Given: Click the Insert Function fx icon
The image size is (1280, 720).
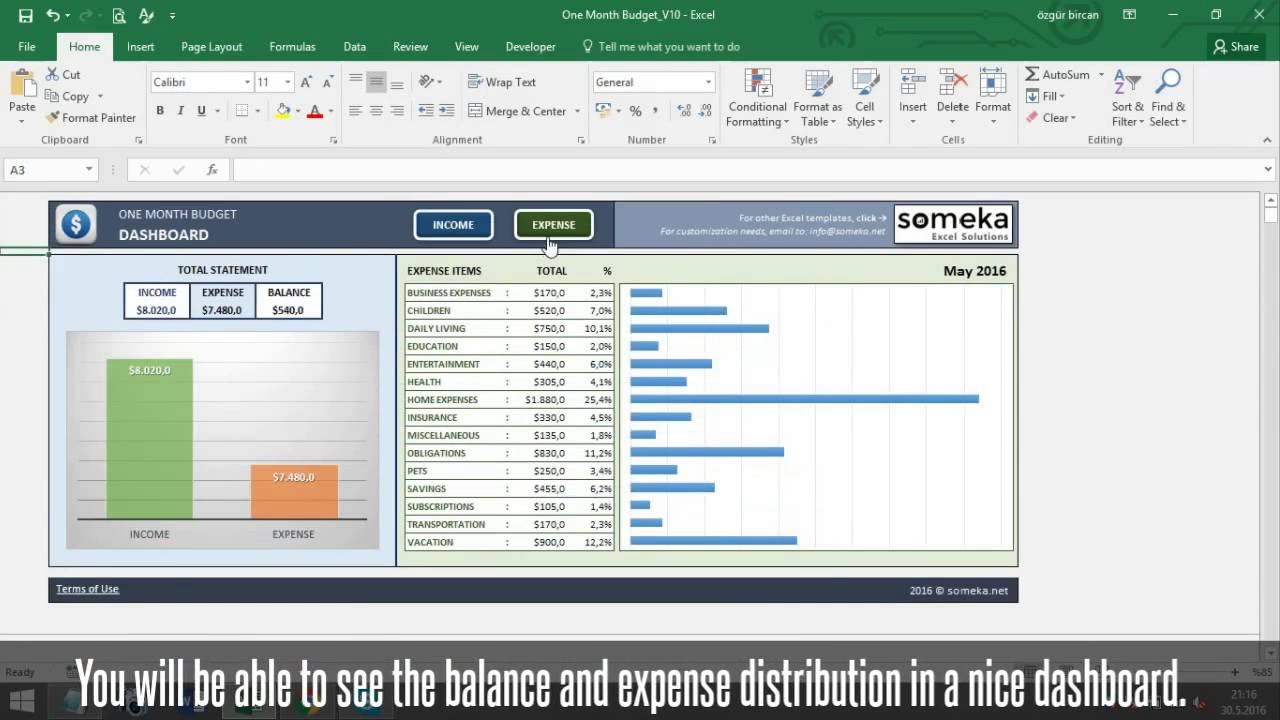Looking at the screenshot, I should tap(212, 170).
